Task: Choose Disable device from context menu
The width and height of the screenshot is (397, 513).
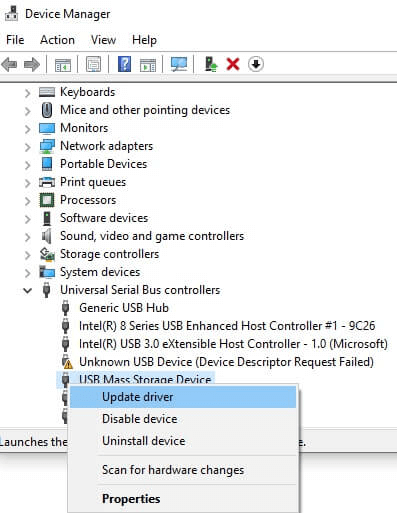Action: click(183, 419)
